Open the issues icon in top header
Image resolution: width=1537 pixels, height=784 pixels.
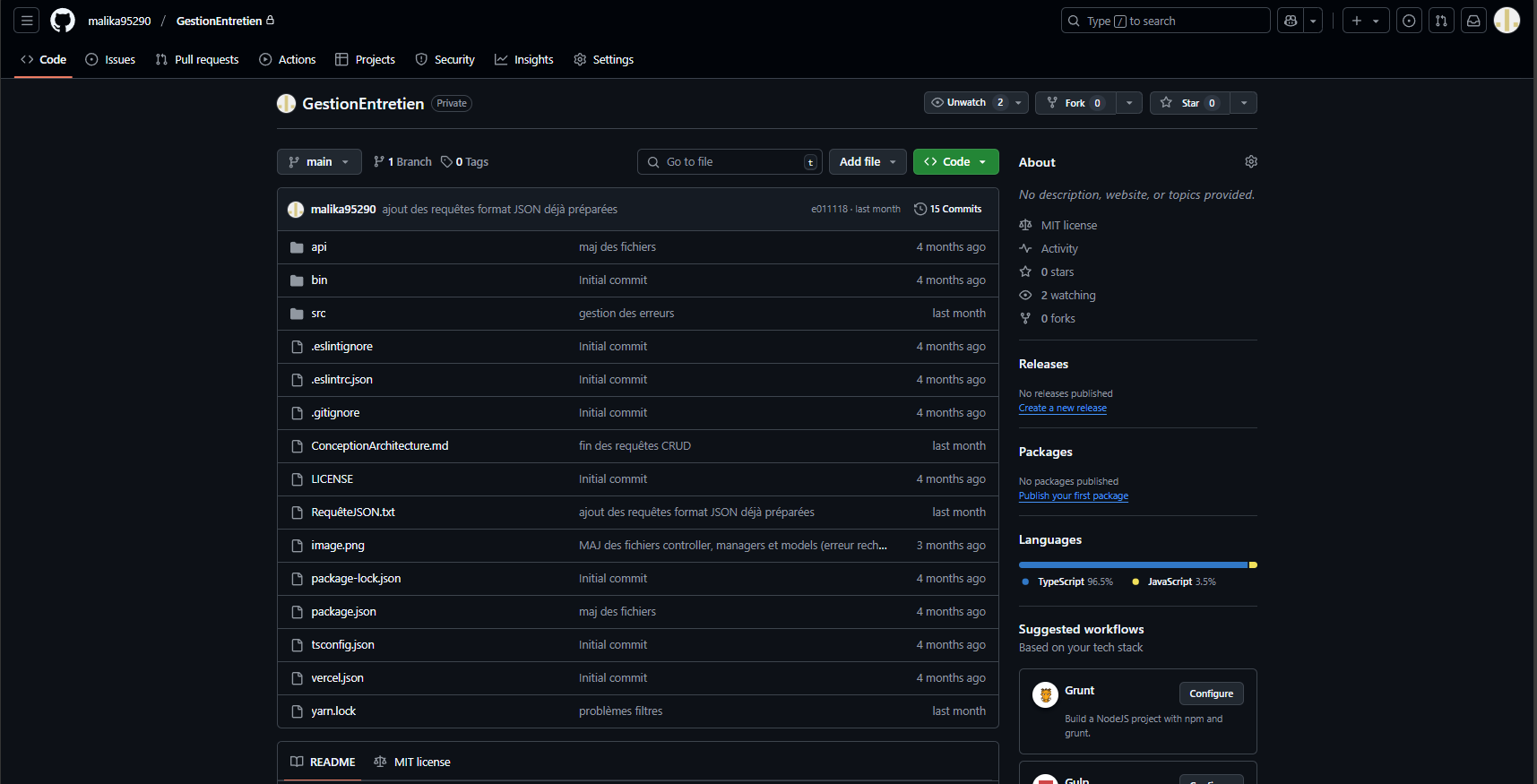(x=1409, y=21)
